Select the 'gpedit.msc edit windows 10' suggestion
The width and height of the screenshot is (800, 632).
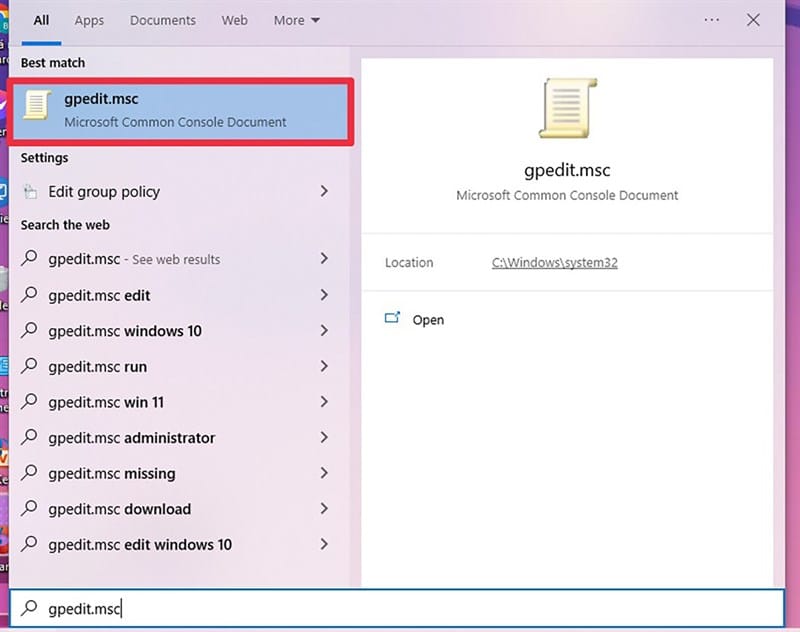(181, 545)
